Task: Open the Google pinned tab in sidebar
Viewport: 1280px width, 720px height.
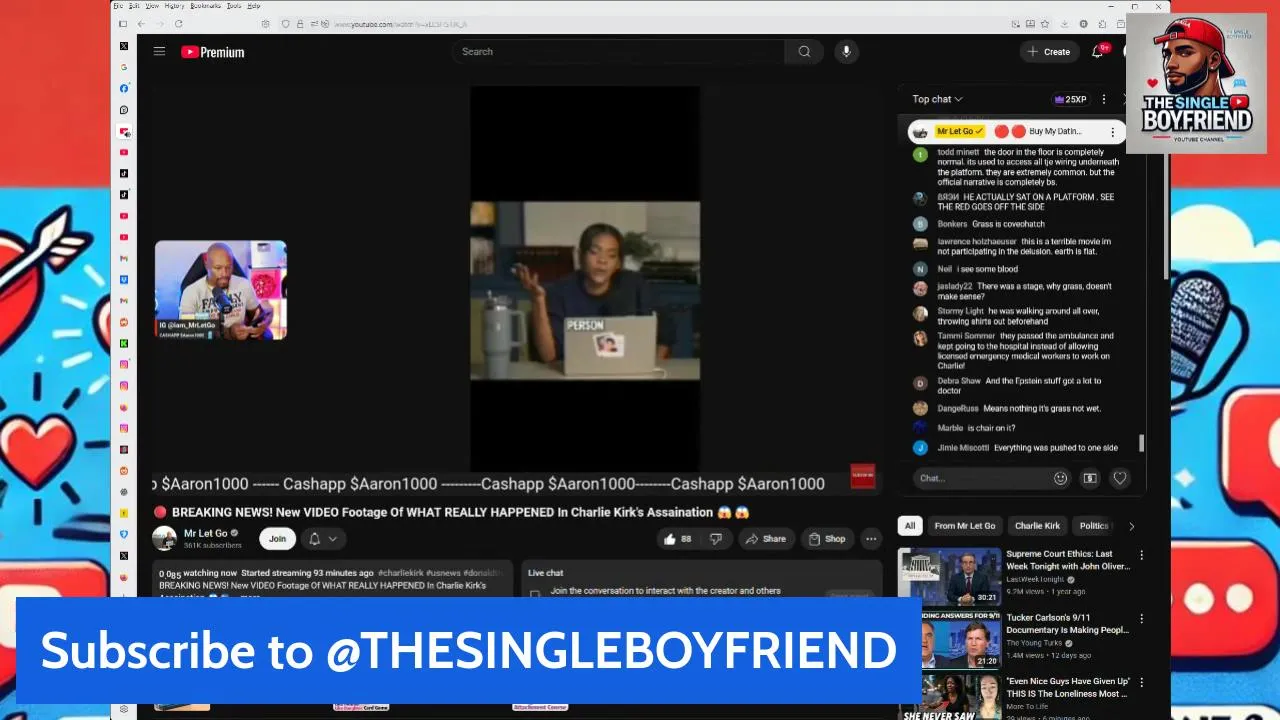Action: [x=124, y=67]
